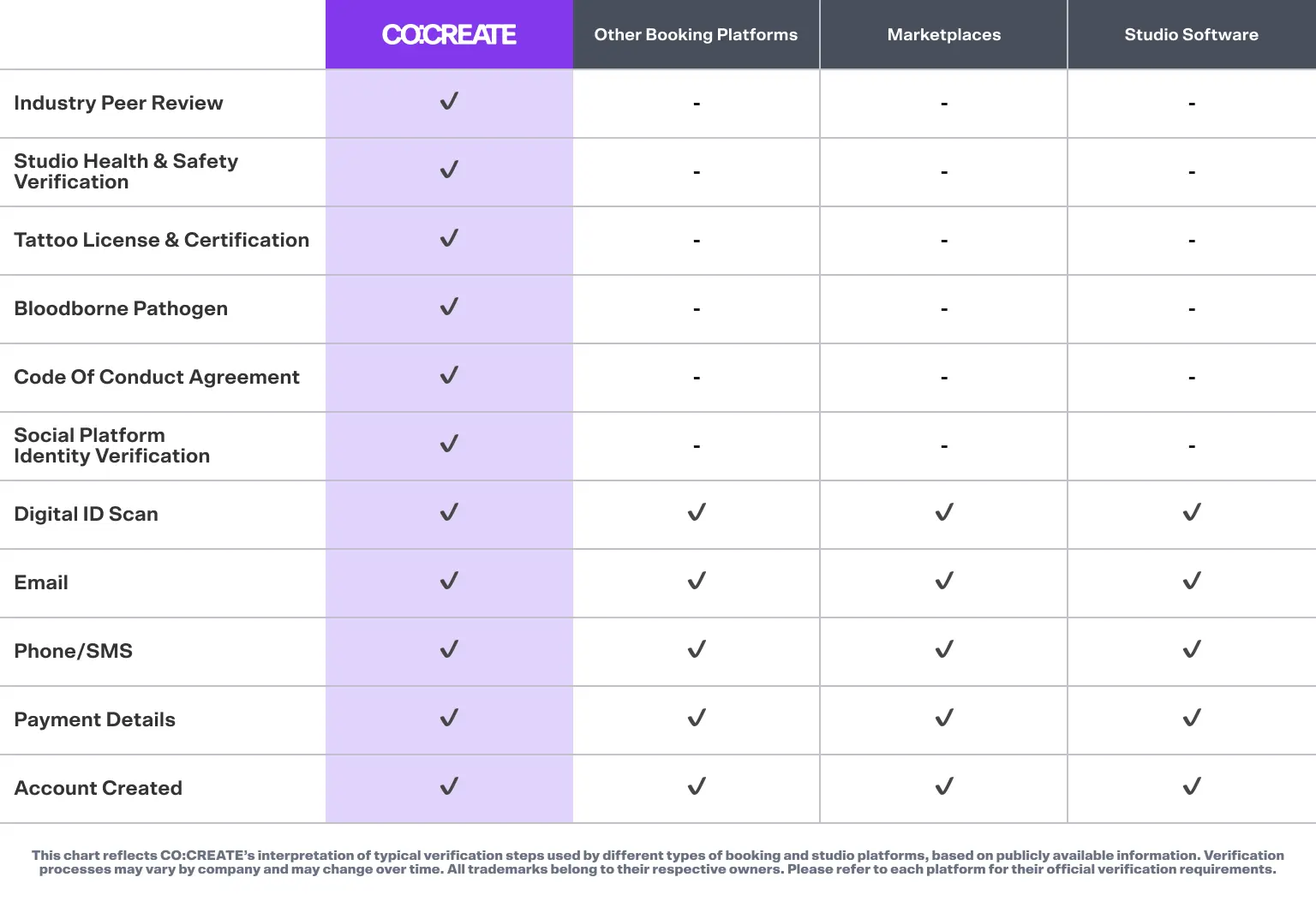Image resolution: width=1316 pixels, height=901 pixels.
Task: Click Studio Software checkmark for Email
Action: point(1192,582)
